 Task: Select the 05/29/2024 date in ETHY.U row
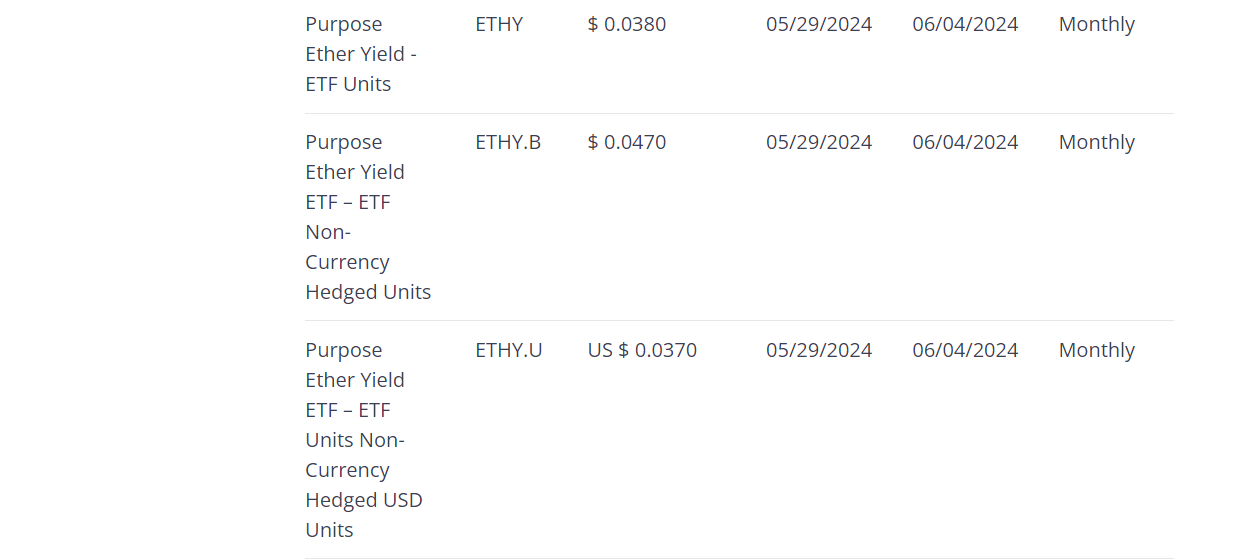(x=819, y=350)
